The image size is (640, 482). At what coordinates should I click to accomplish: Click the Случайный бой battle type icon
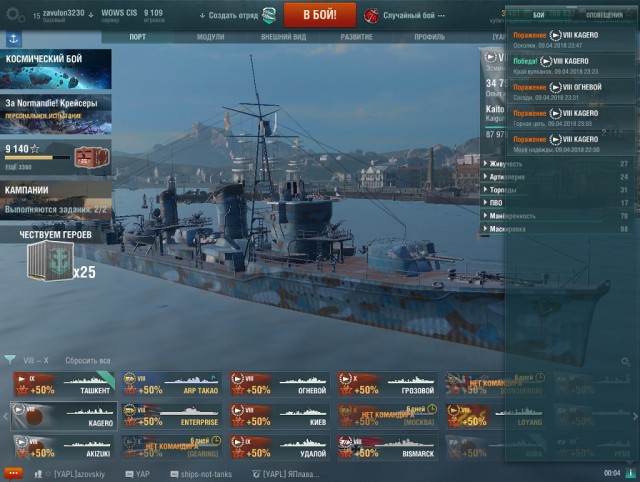click(371, 16)
